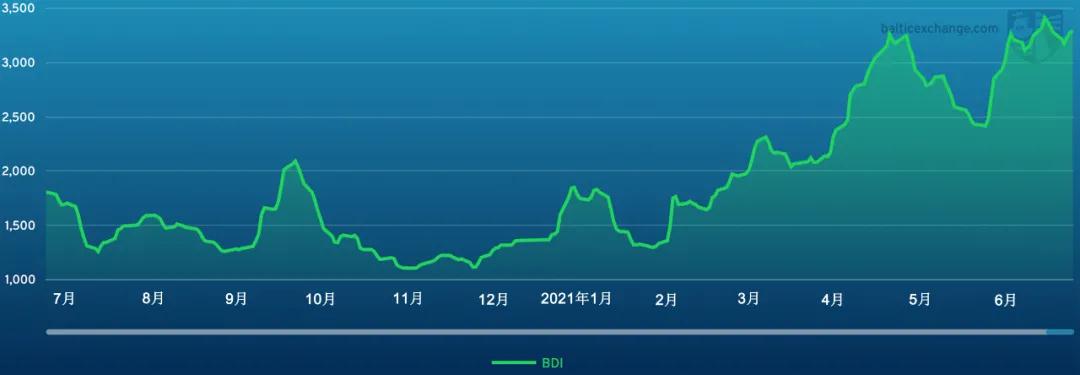Select the 2021年1月 axis label
1080x375 pixels.
577,298
